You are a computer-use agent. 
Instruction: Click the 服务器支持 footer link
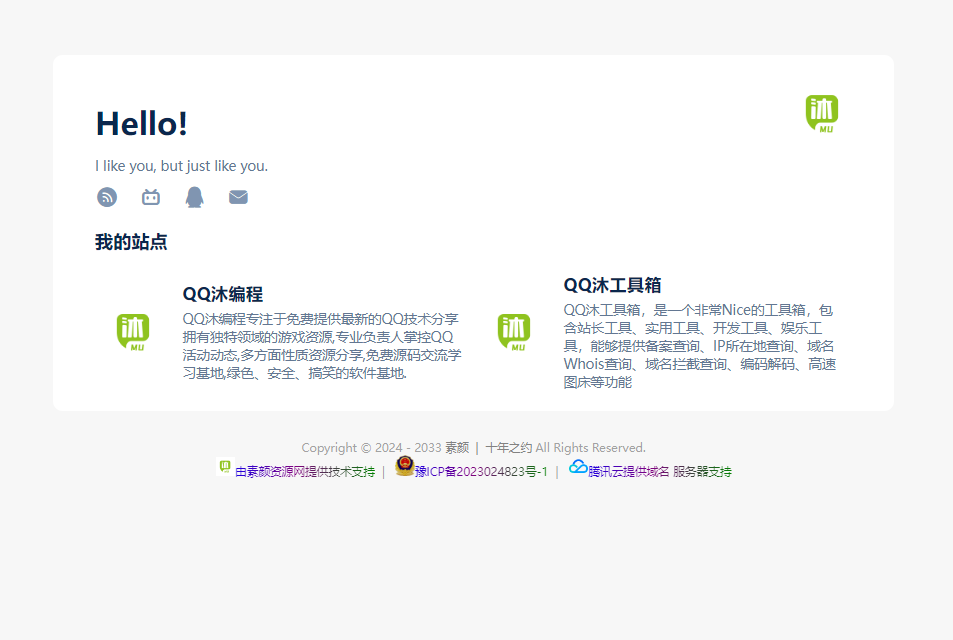[x=702, y=472]
